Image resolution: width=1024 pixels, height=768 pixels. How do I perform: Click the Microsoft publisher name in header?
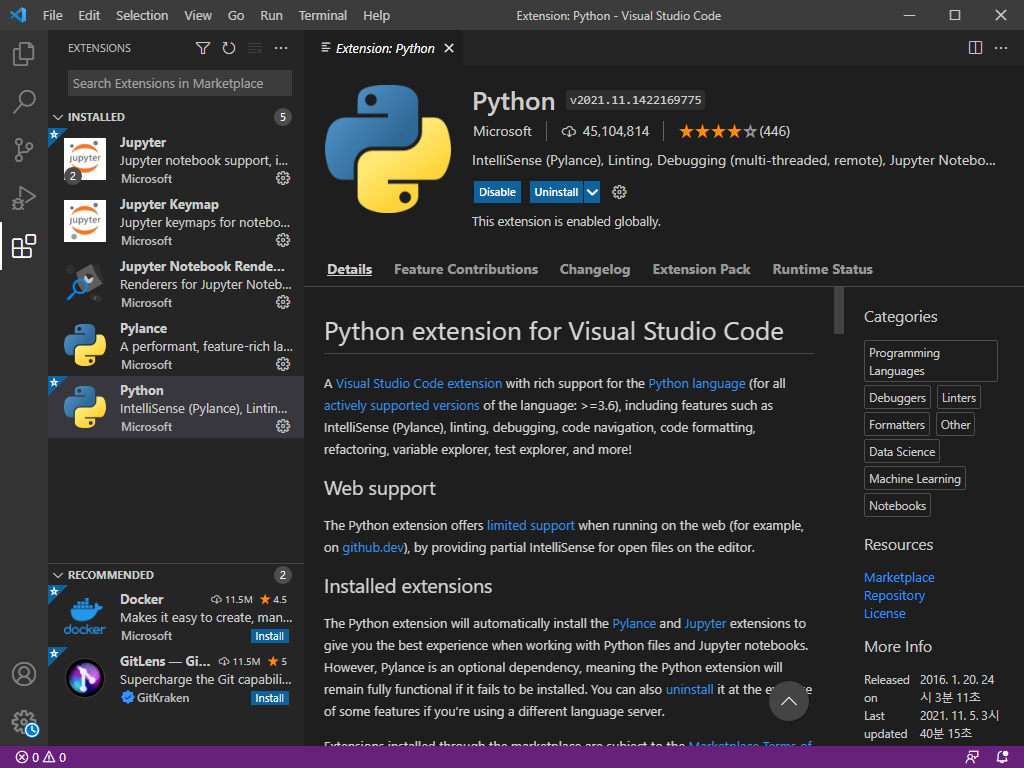[x=502, y=131]
